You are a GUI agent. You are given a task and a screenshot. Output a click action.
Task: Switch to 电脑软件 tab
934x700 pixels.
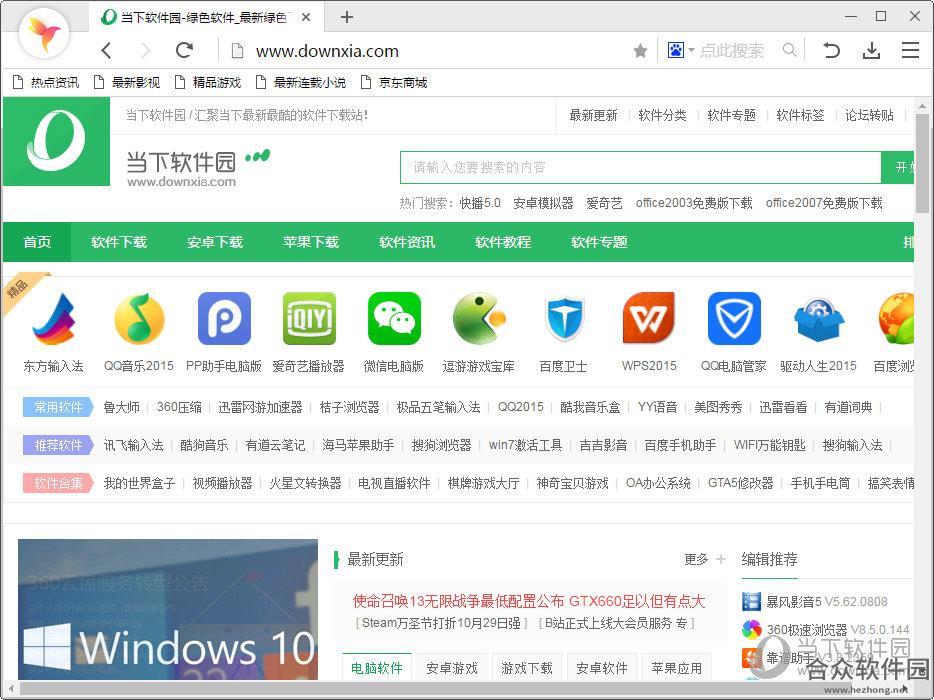click(376, 668)
